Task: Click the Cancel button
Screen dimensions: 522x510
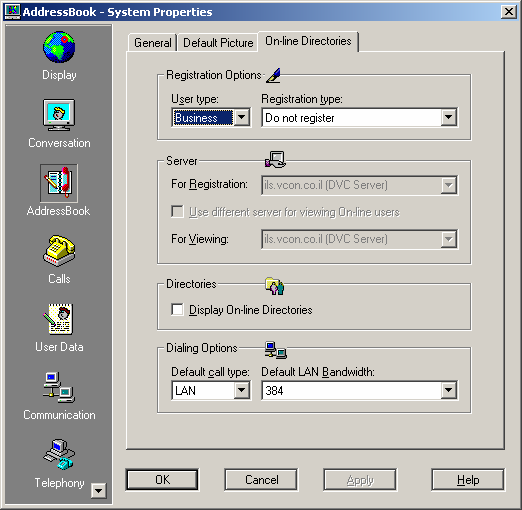Action: (x=261, y=480)
